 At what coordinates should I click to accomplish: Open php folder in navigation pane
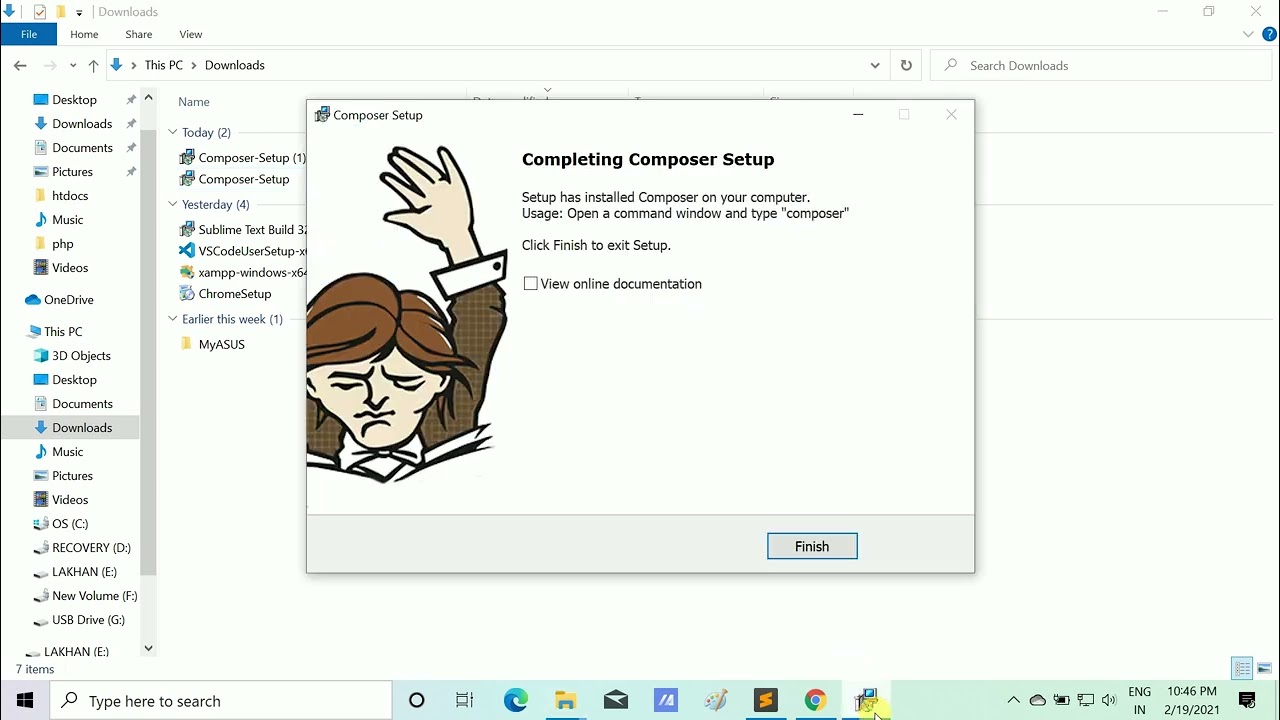(62, 244)
